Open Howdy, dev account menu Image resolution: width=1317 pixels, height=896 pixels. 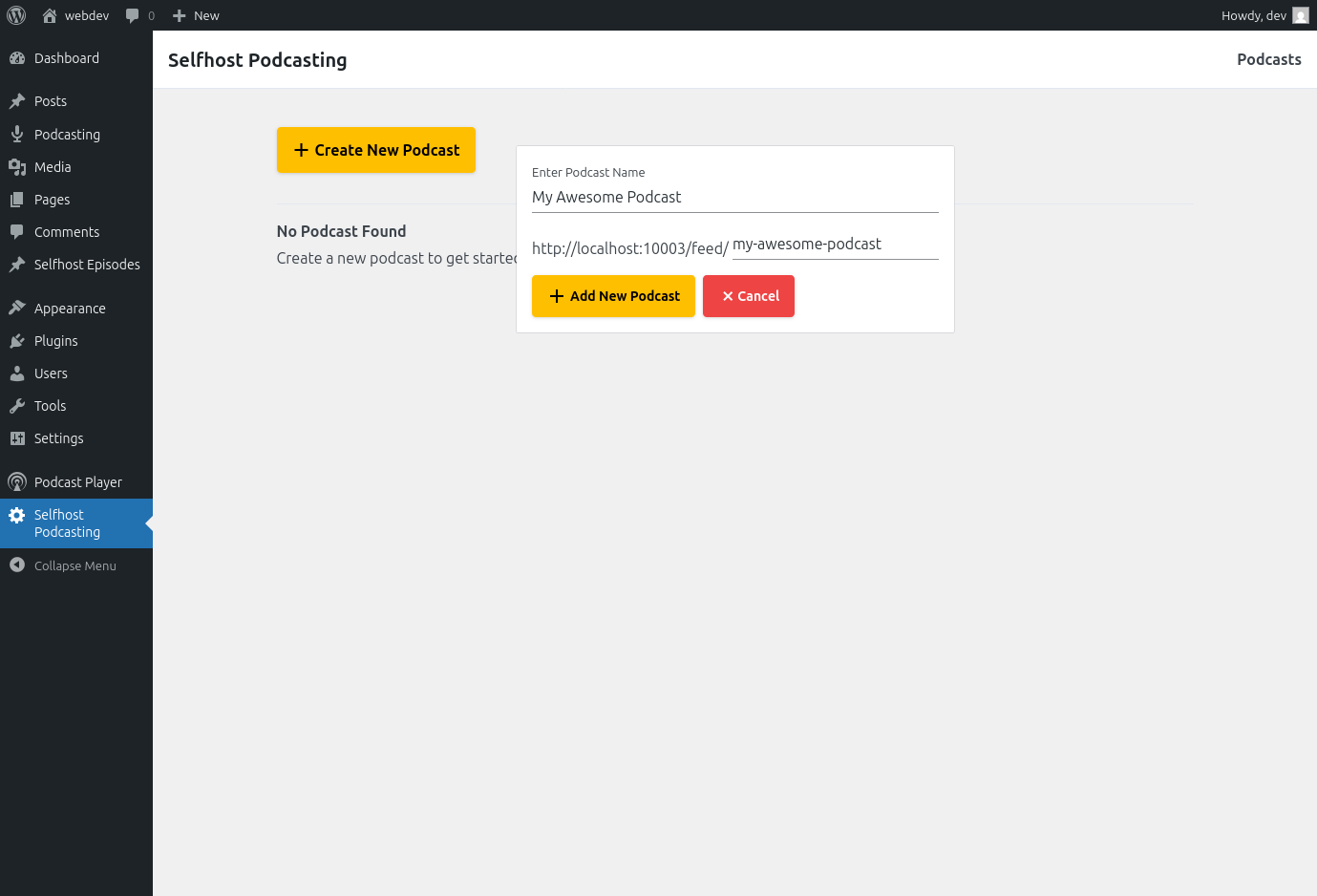point(1254,15)
